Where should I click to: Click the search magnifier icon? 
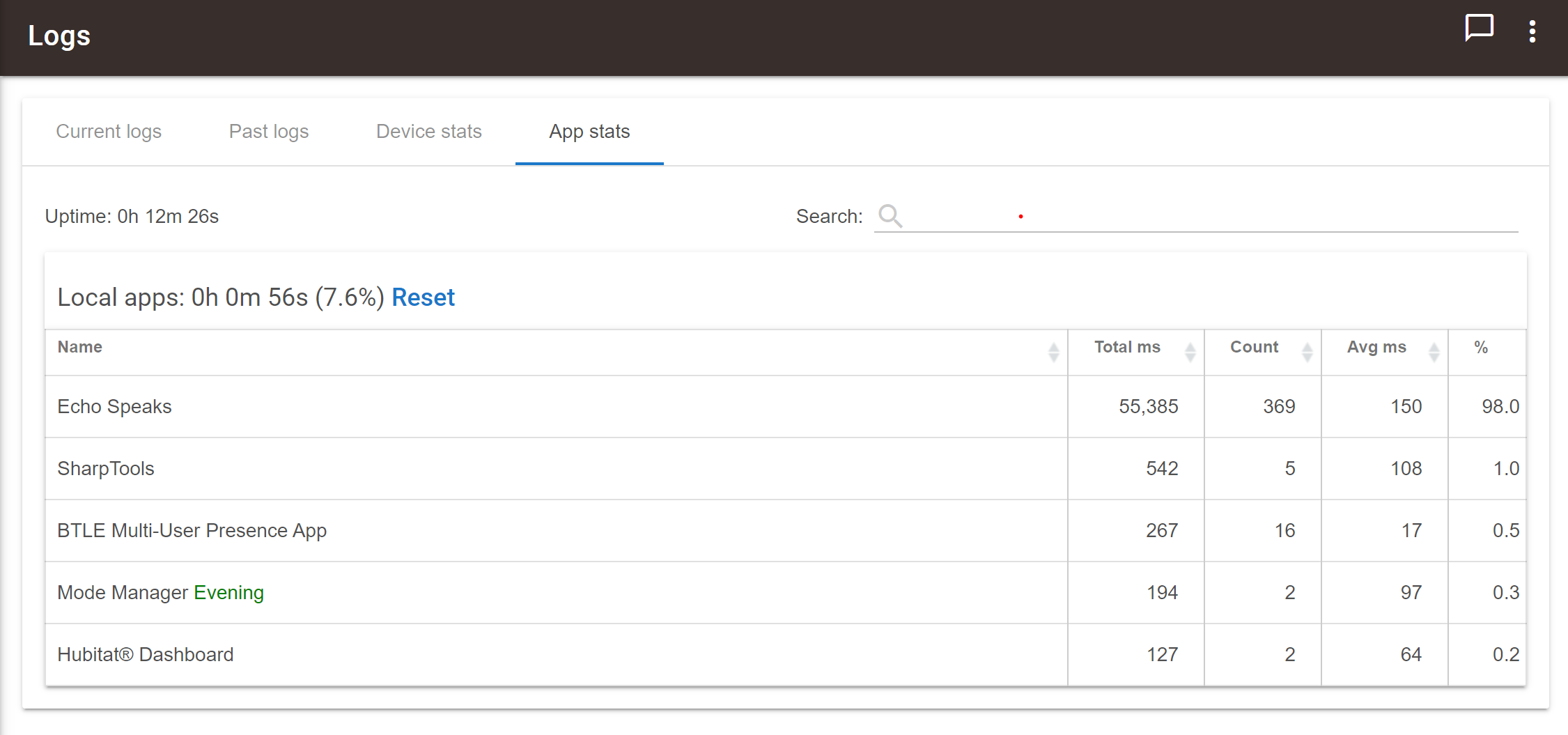click(x=890, y=216)
